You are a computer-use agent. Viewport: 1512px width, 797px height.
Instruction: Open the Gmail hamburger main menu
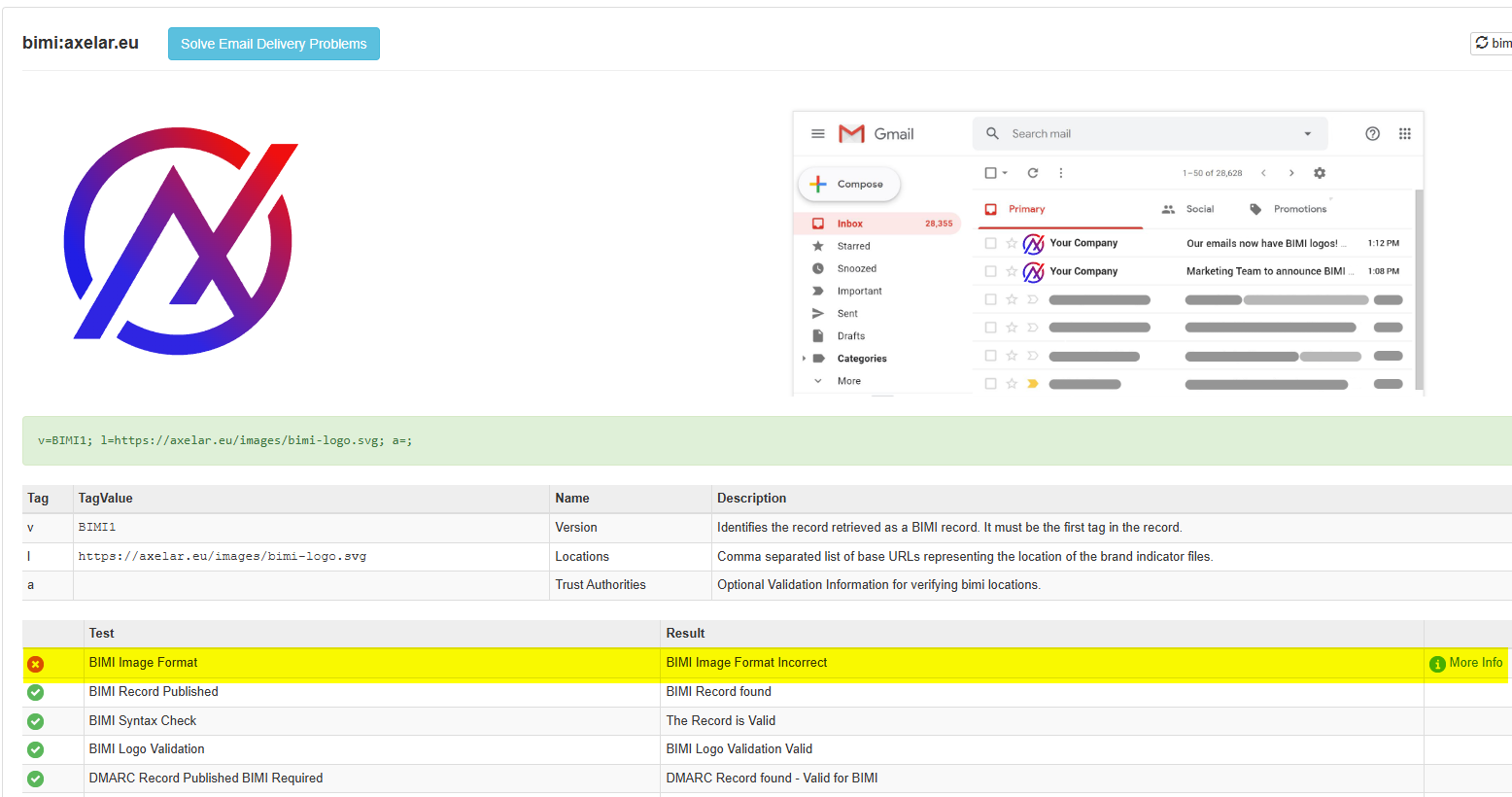point(818,134)
